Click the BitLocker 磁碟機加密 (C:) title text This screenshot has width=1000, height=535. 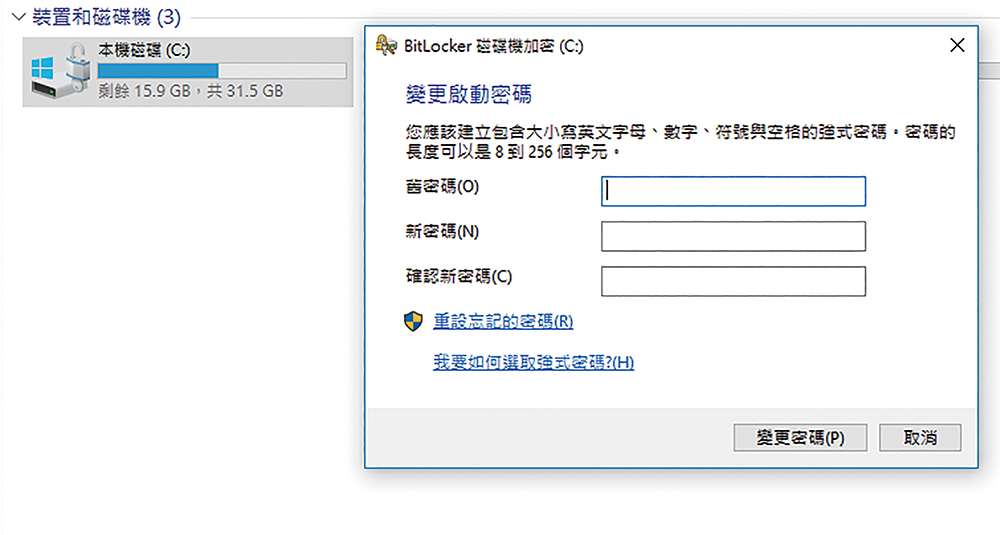(494, 46)
